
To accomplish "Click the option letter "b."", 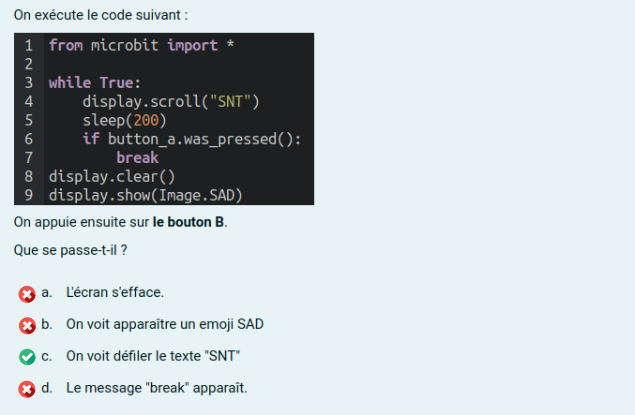I will click(47, 324).
